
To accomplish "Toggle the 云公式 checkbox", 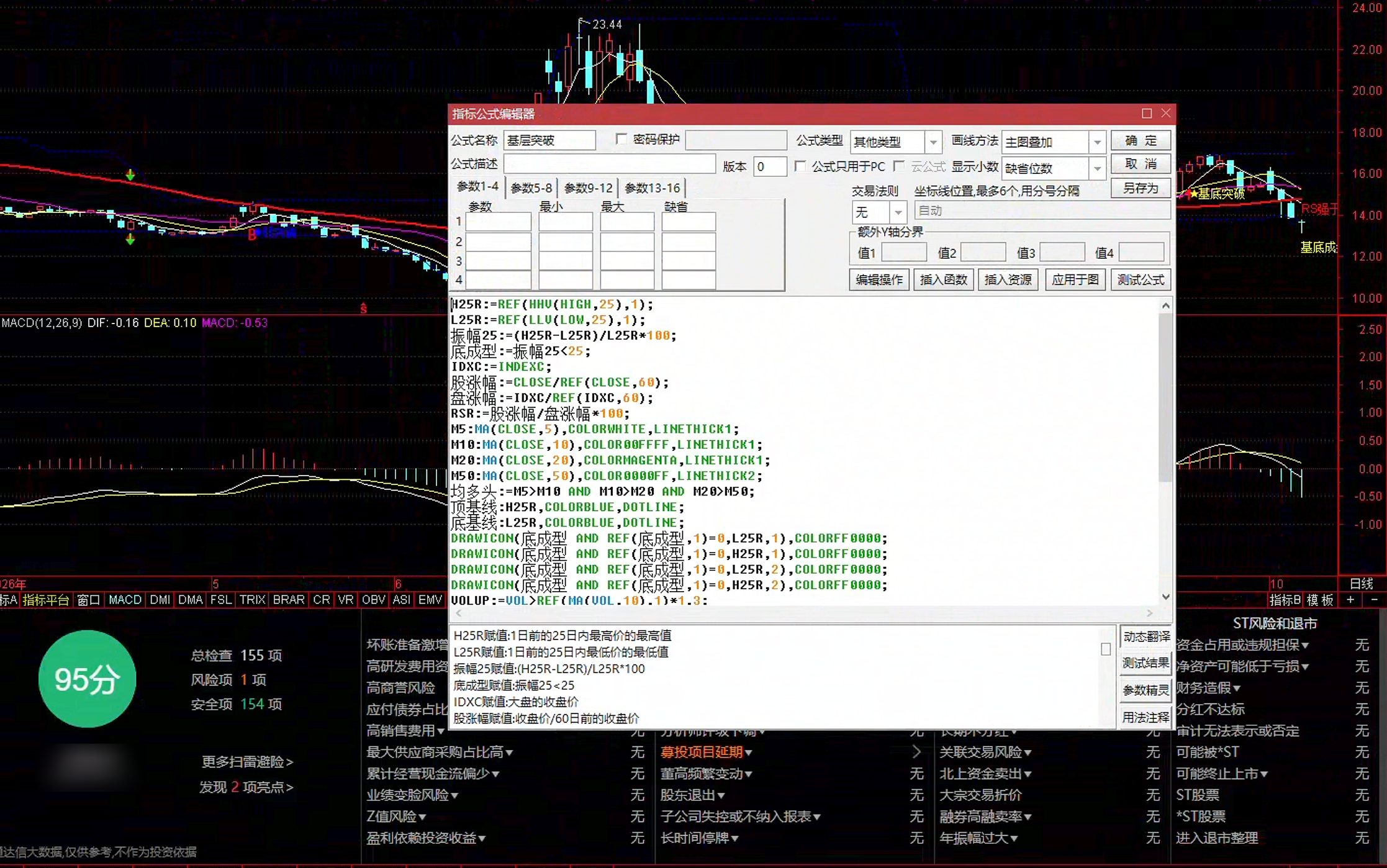I will point(899,166).
